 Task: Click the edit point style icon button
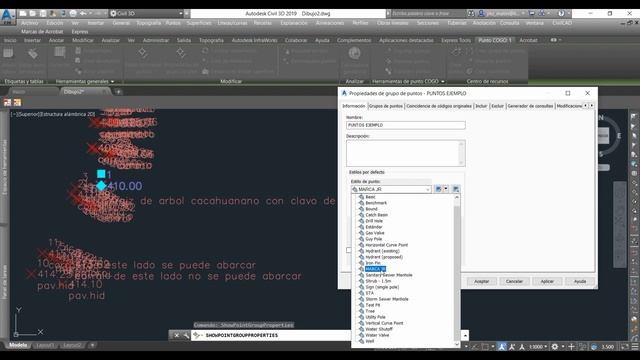click(x=438, y=189)
